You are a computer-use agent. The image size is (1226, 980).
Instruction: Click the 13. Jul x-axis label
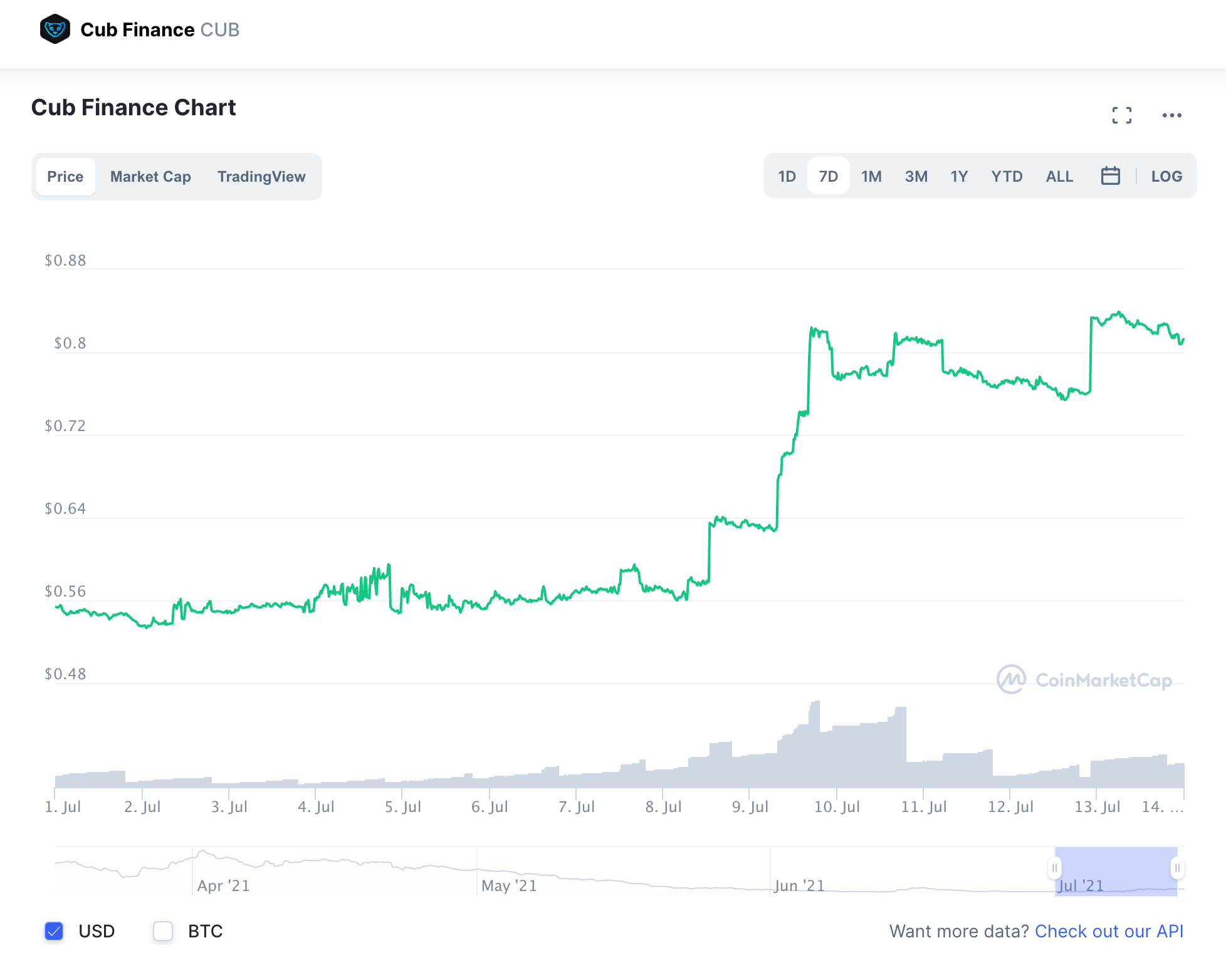1097,806
